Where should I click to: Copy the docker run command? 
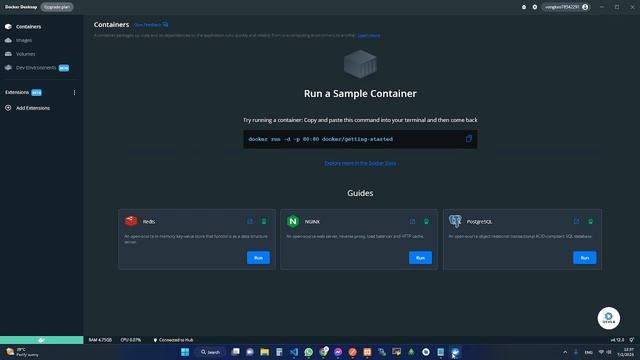click(x=469, y=139)
